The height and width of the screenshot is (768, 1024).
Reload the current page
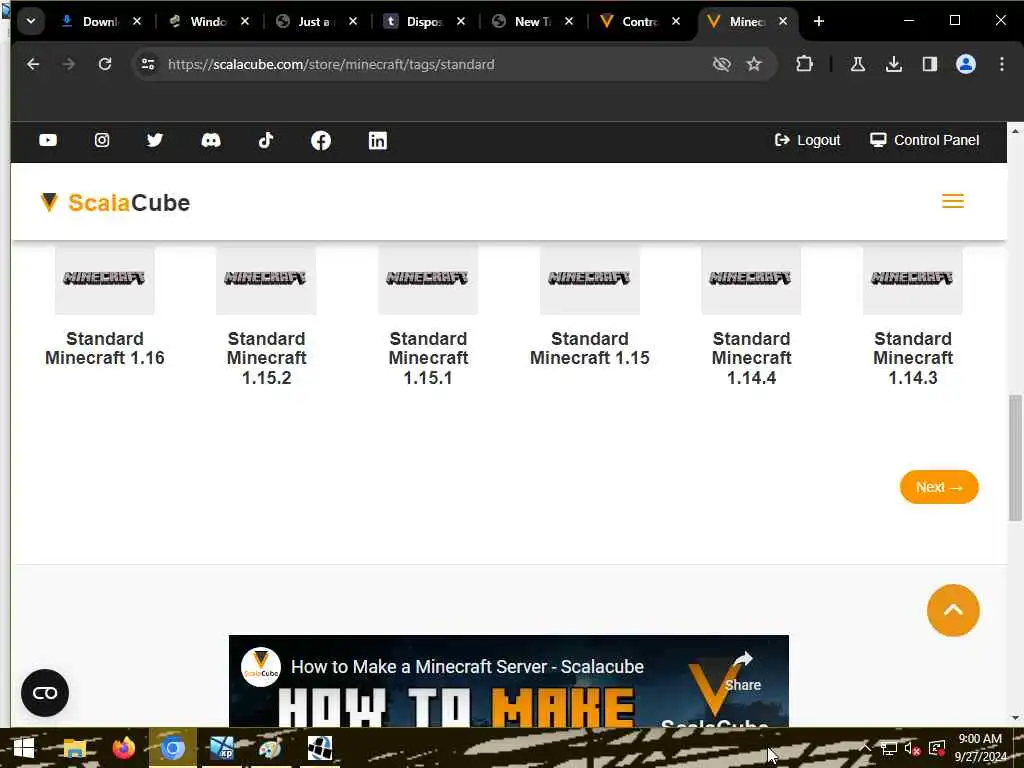point(104,64)
